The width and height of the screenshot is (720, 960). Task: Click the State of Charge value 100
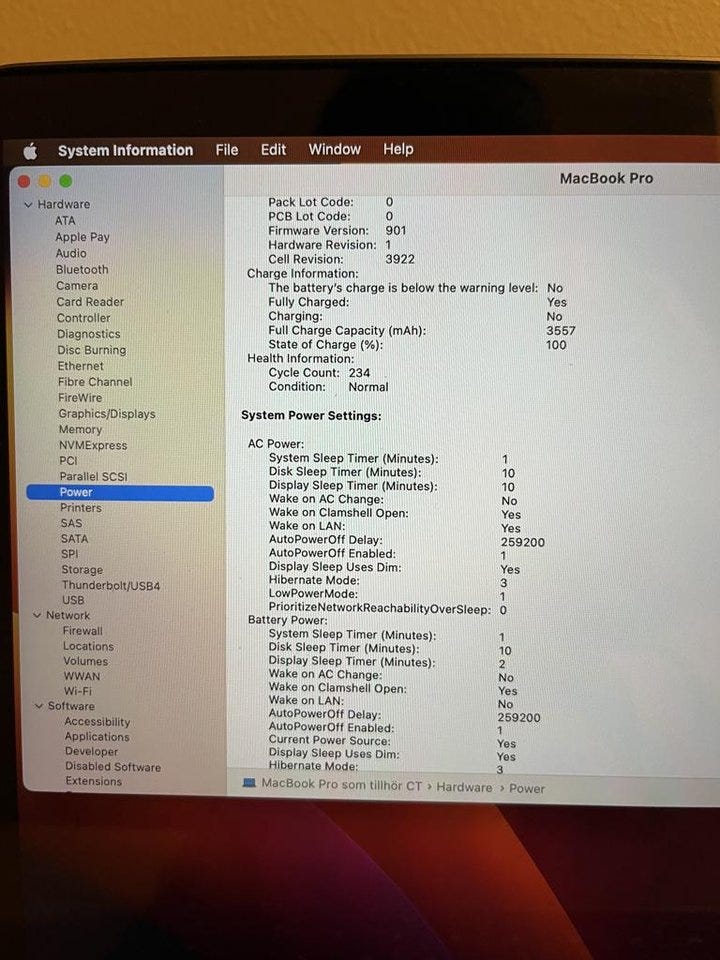coord(556,345)
